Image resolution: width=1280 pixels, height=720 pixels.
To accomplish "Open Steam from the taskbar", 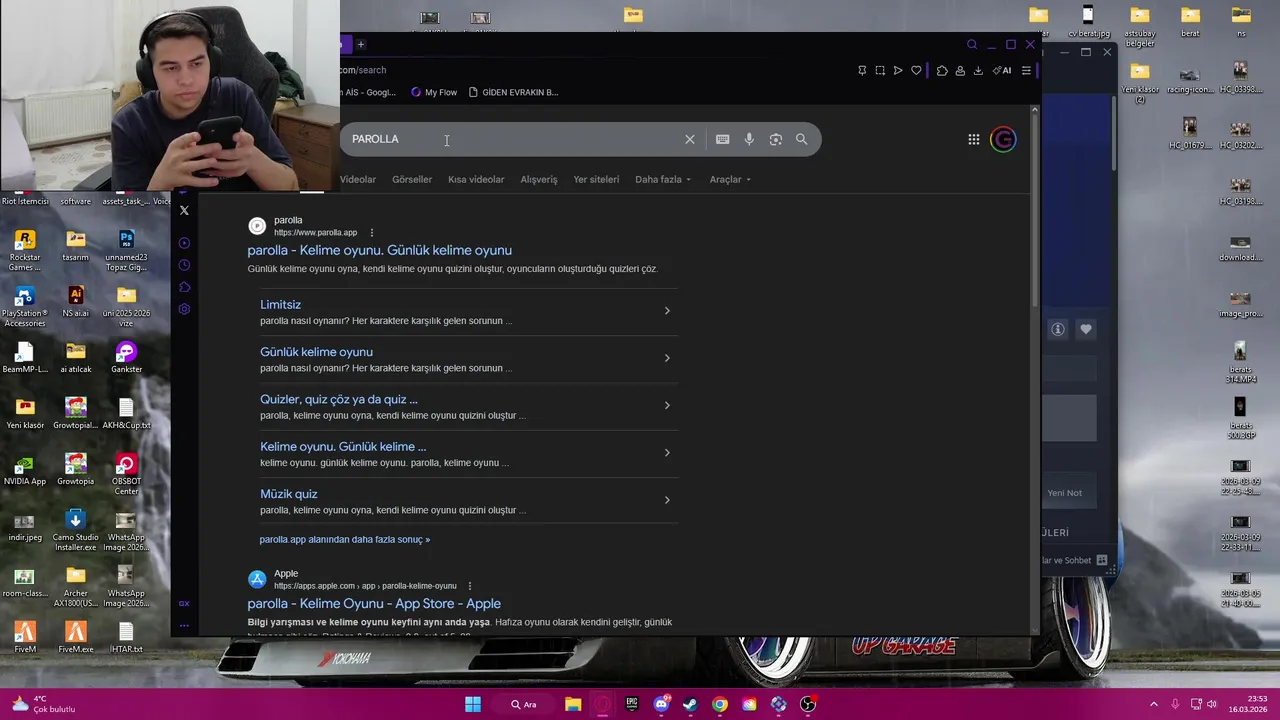I will pos(690,704).
